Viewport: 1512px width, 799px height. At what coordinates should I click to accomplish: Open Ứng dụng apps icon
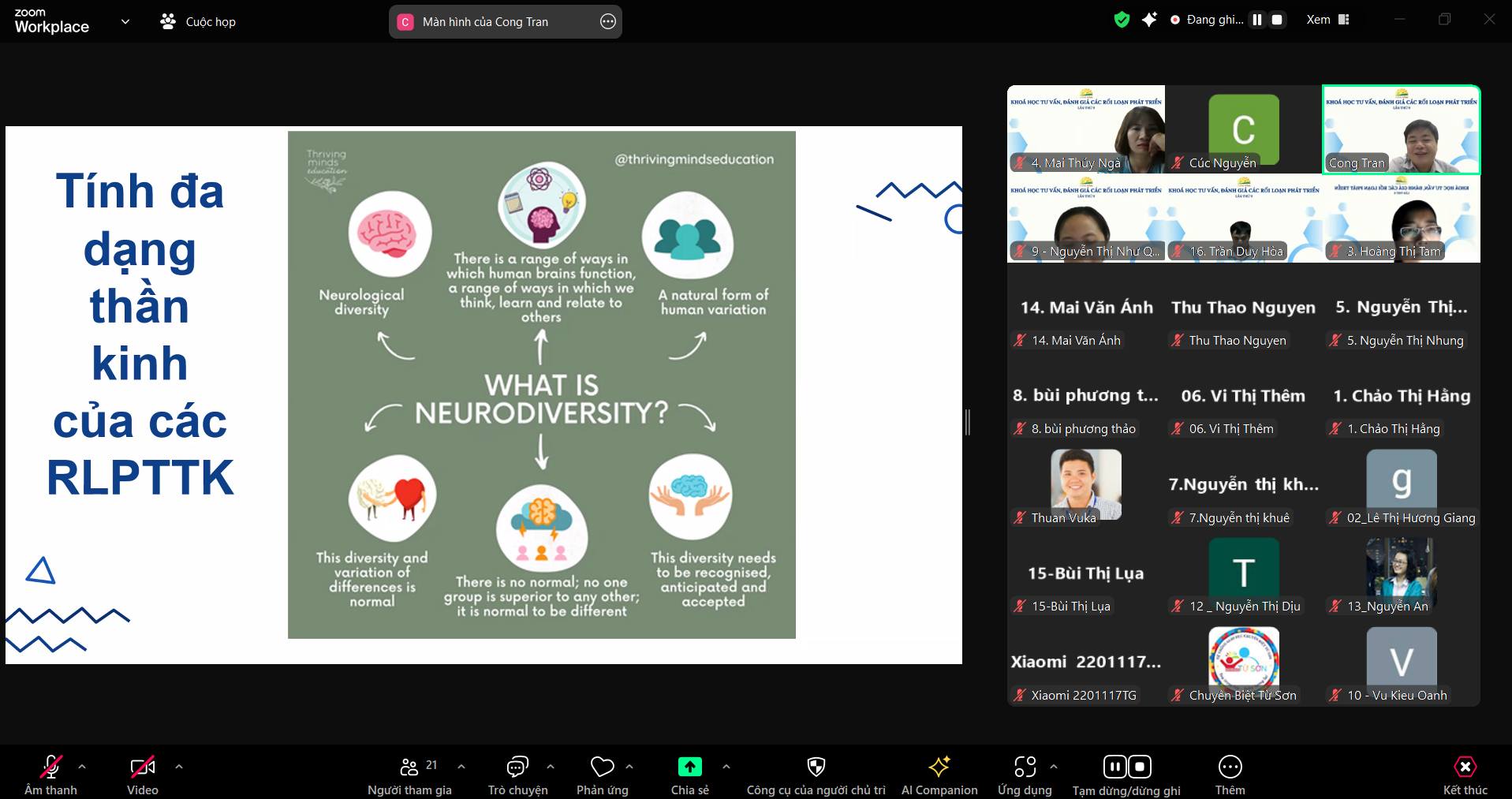tap(1025, 767)
